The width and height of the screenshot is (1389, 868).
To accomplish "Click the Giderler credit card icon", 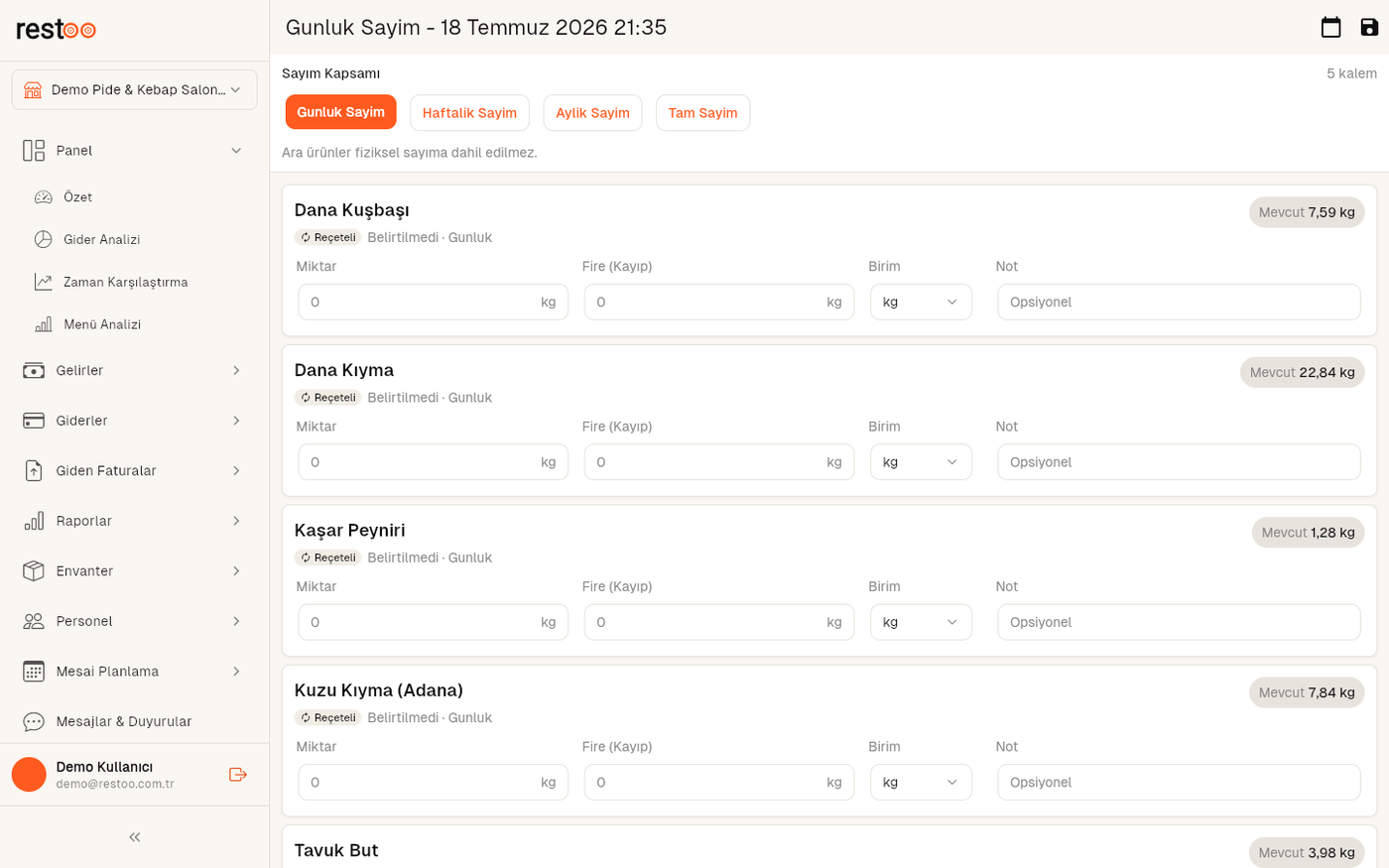I will (x=34, y=421).
